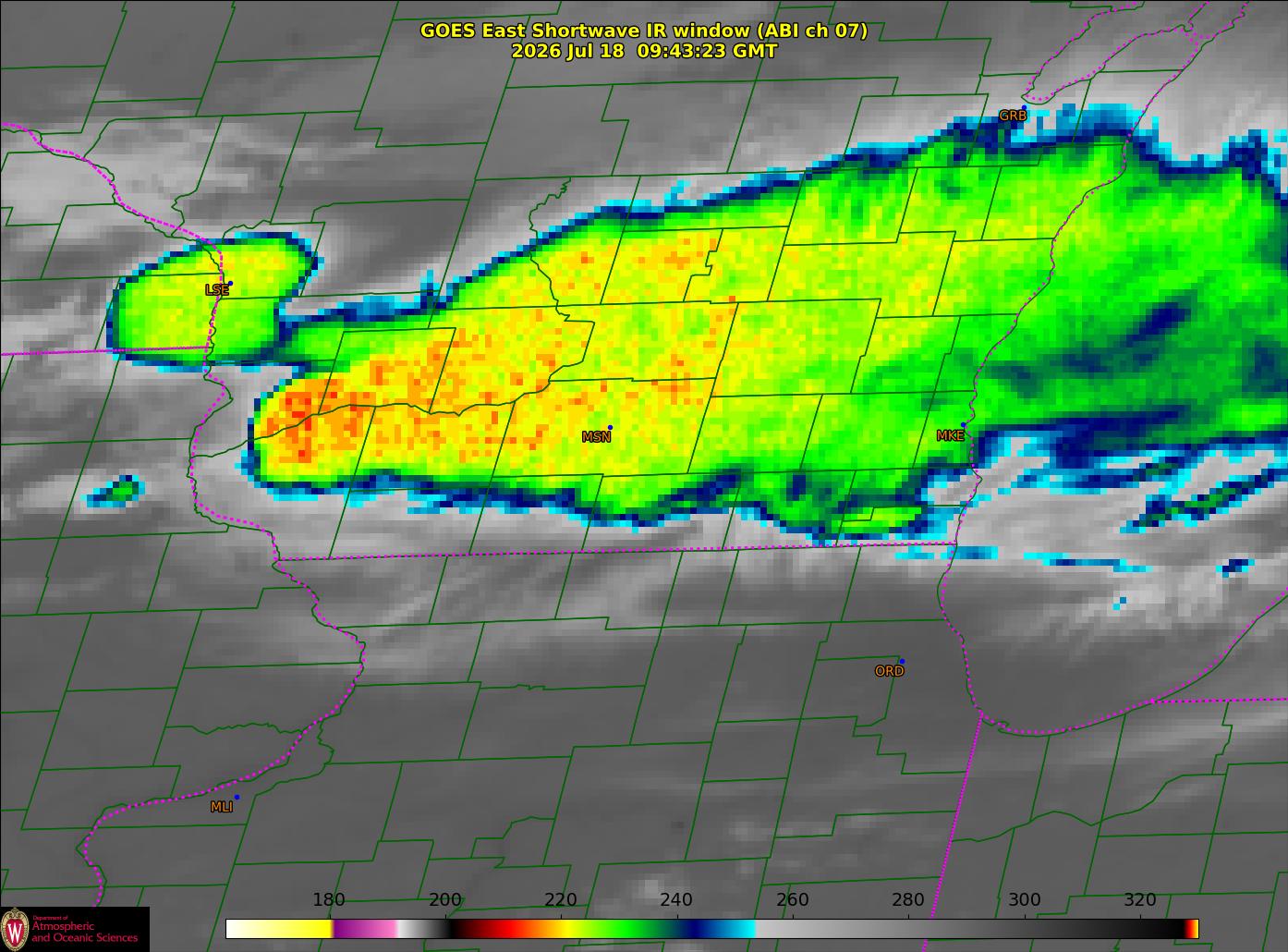Click the LSE station marker

click(x=230, y=284)
